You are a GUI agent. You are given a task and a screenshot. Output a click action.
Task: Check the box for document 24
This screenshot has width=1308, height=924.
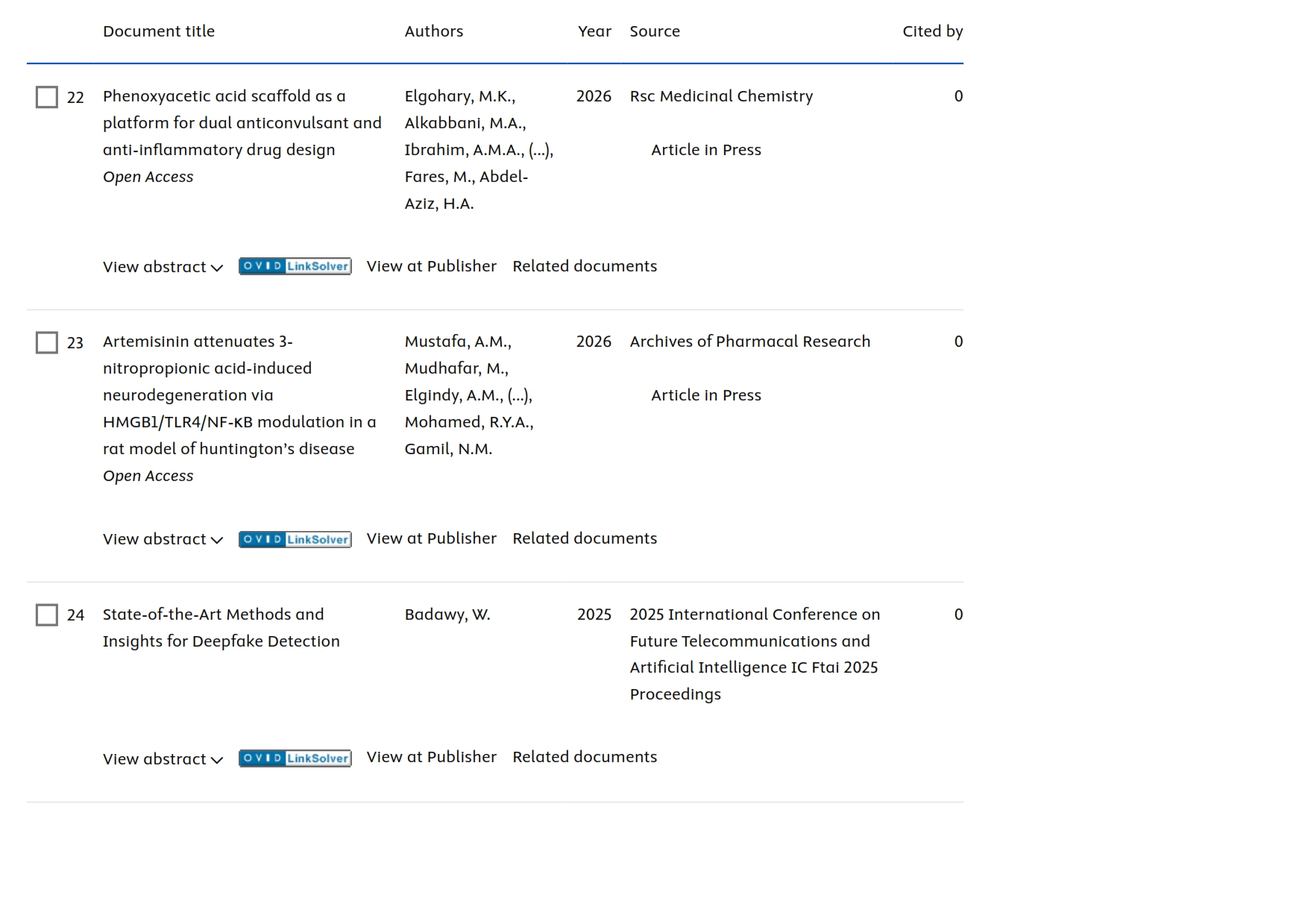[47, 615]
